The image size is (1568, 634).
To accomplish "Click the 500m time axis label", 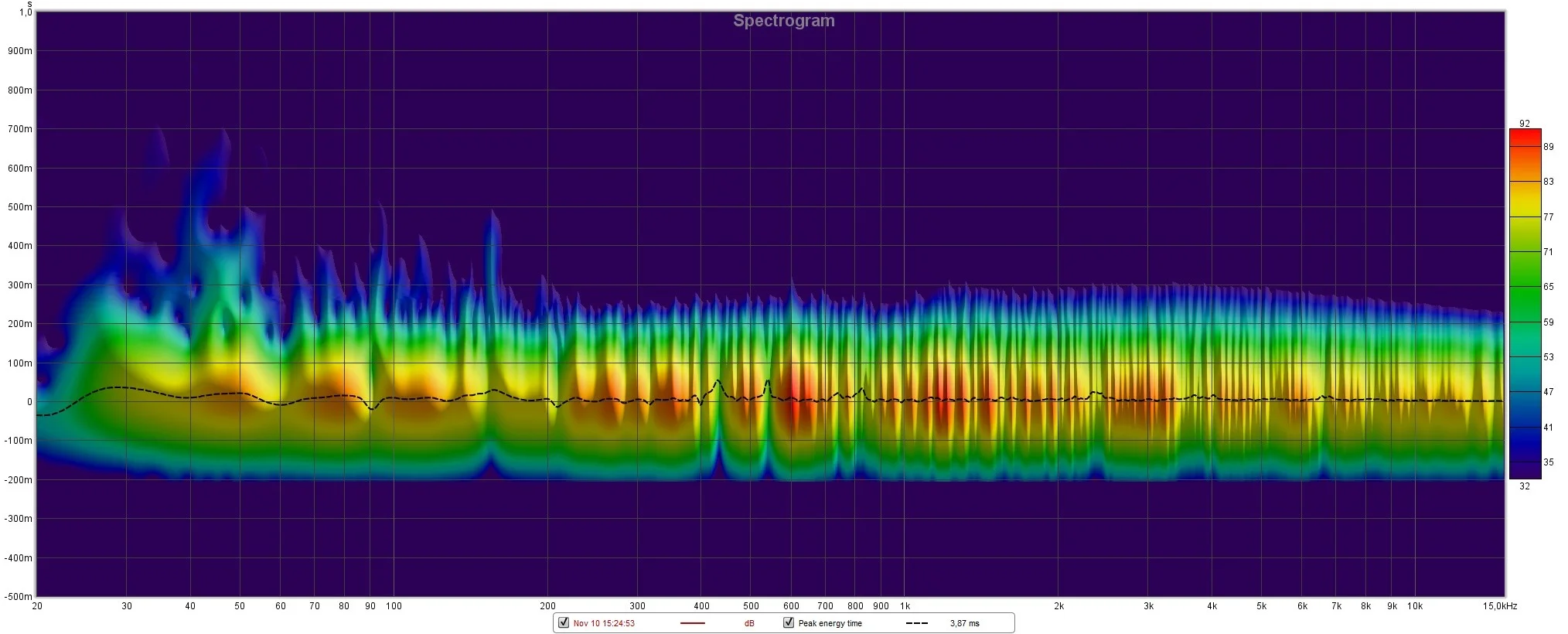I will (x=19, y=207).
